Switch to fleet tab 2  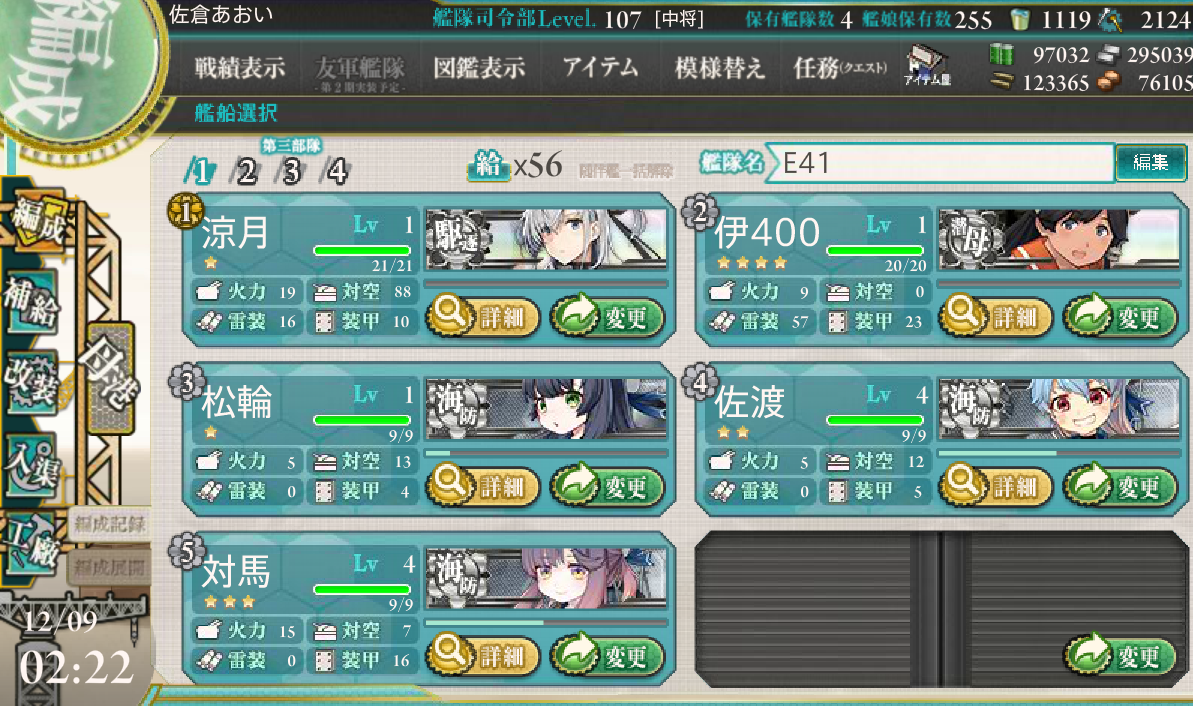[x=246, y=172]
